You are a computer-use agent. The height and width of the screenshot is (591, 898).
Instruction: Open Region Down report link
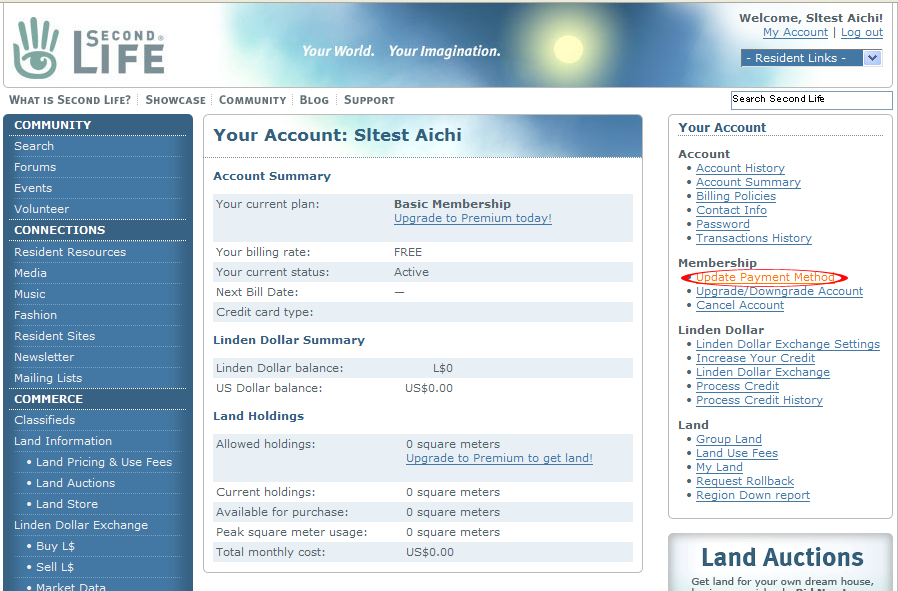coord(752,495)
